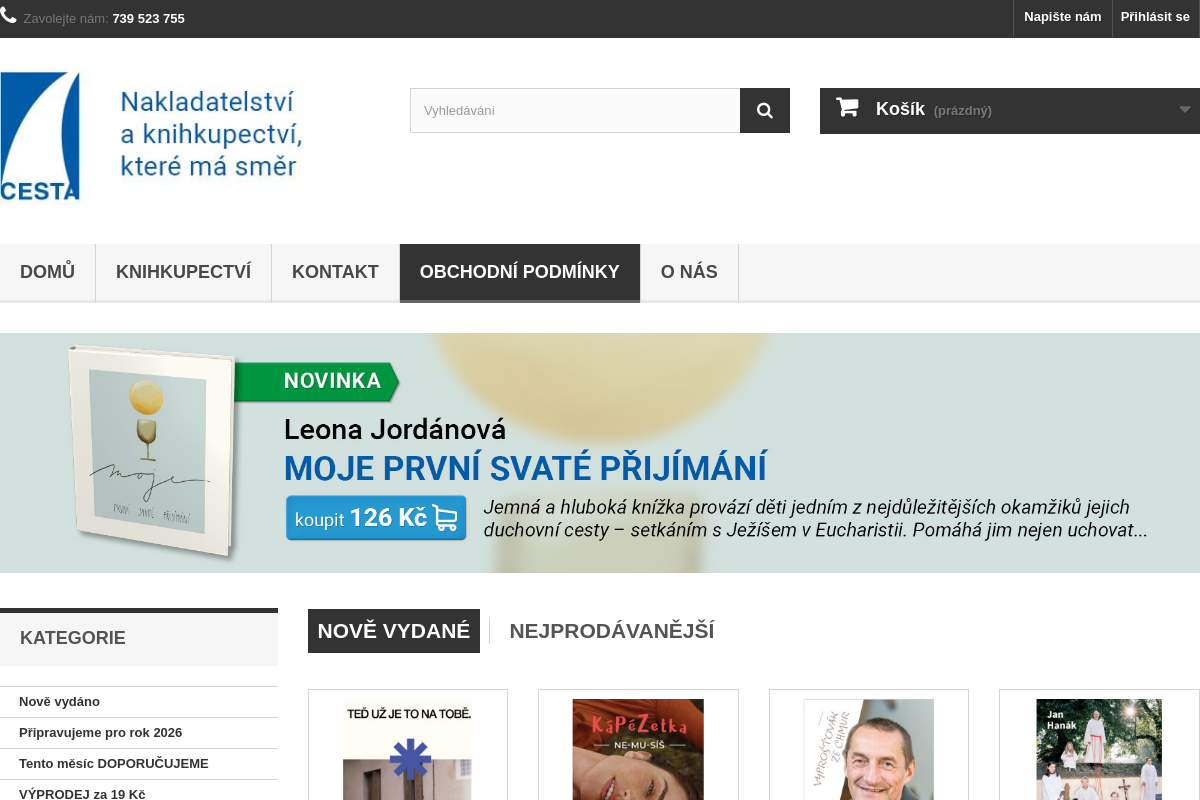Click the phone icon in top bar
Viewport: 1200px width, 800px height.
tap(8, 16)
